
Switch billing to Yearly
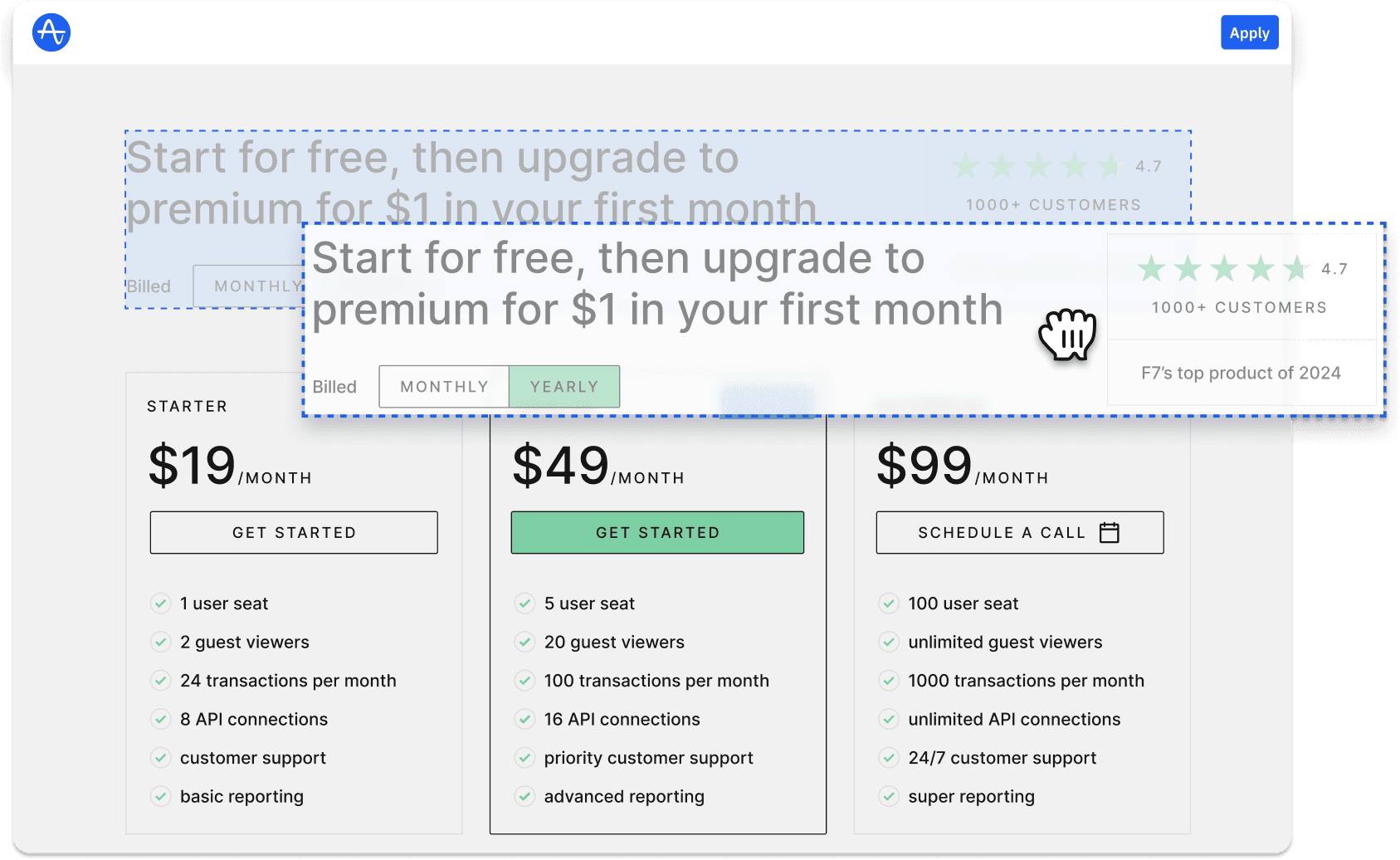564,387
